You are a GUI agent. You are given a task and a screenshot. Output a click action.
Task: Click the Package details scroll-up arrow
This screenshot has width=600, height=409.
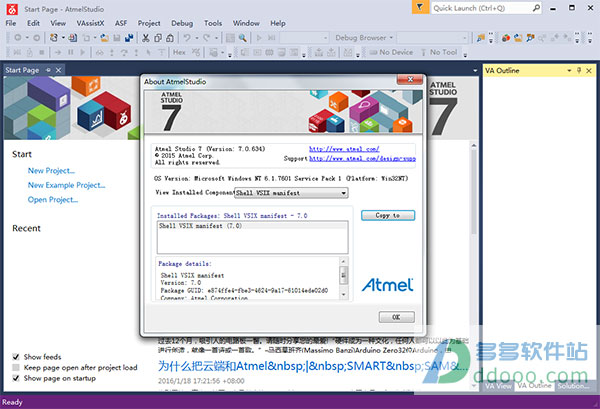(x=344, y=261)
